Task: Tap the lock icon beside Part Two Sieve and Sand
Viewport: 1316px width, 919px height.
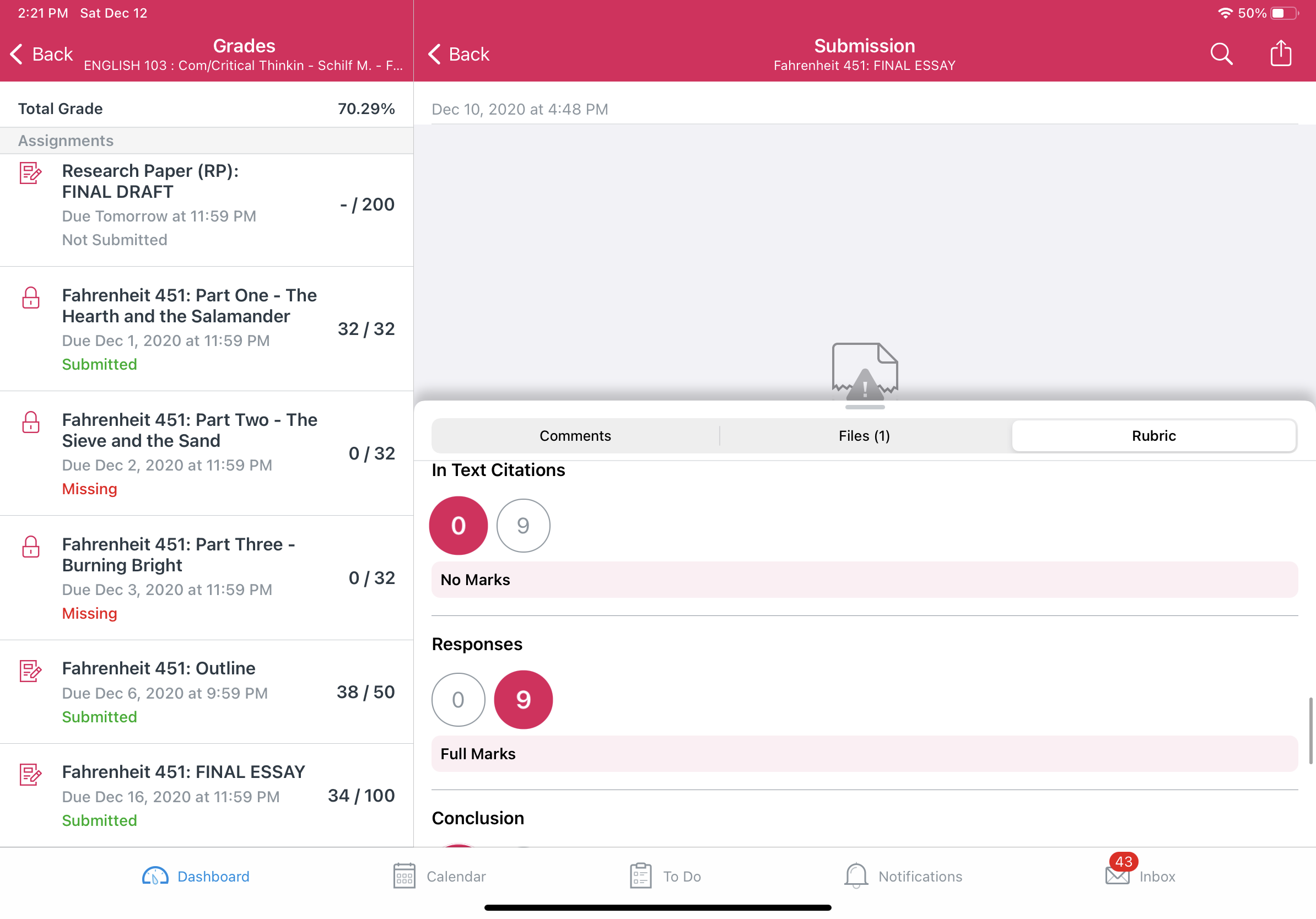Action: coord(30,421)
